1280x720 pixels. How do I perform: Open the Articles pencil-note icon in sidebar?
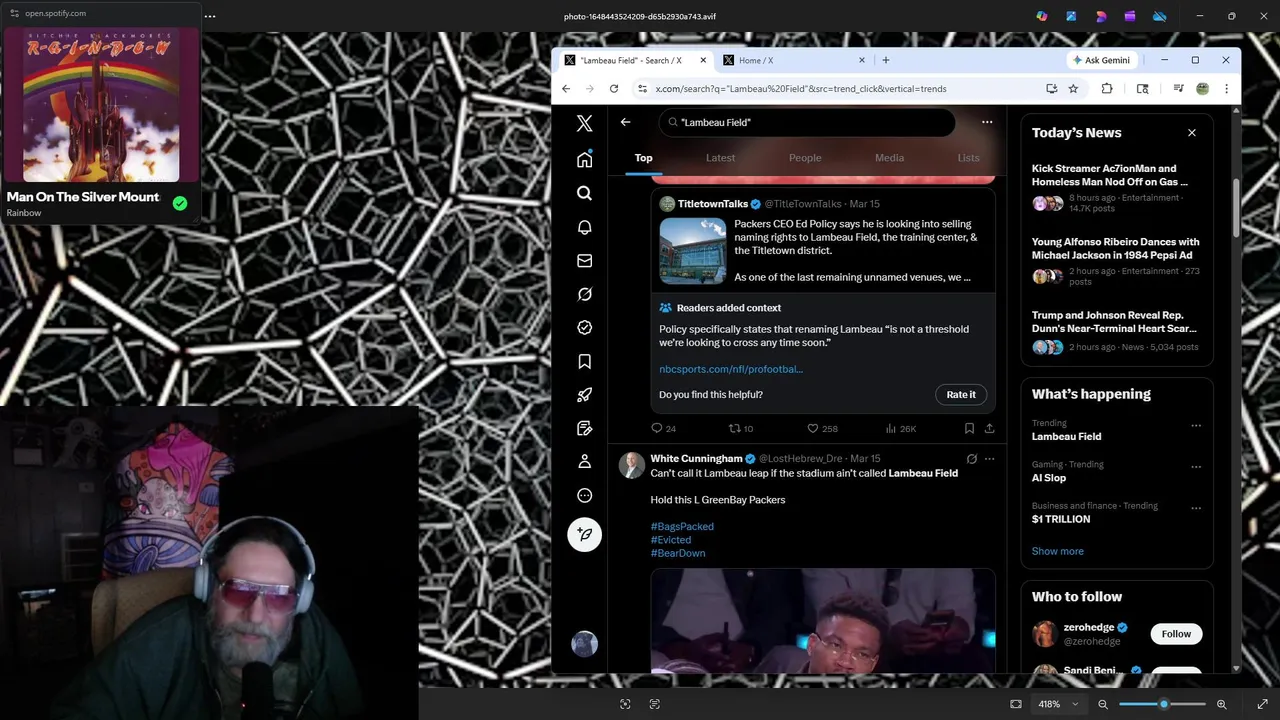585,428
